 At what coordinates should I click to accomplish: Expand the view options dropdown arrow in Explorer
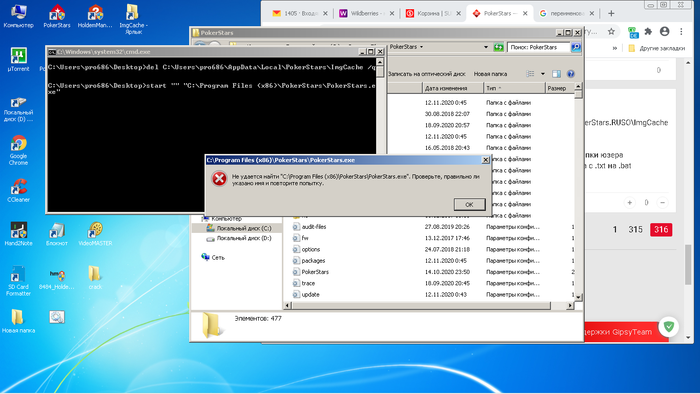(x=542, y=74)
